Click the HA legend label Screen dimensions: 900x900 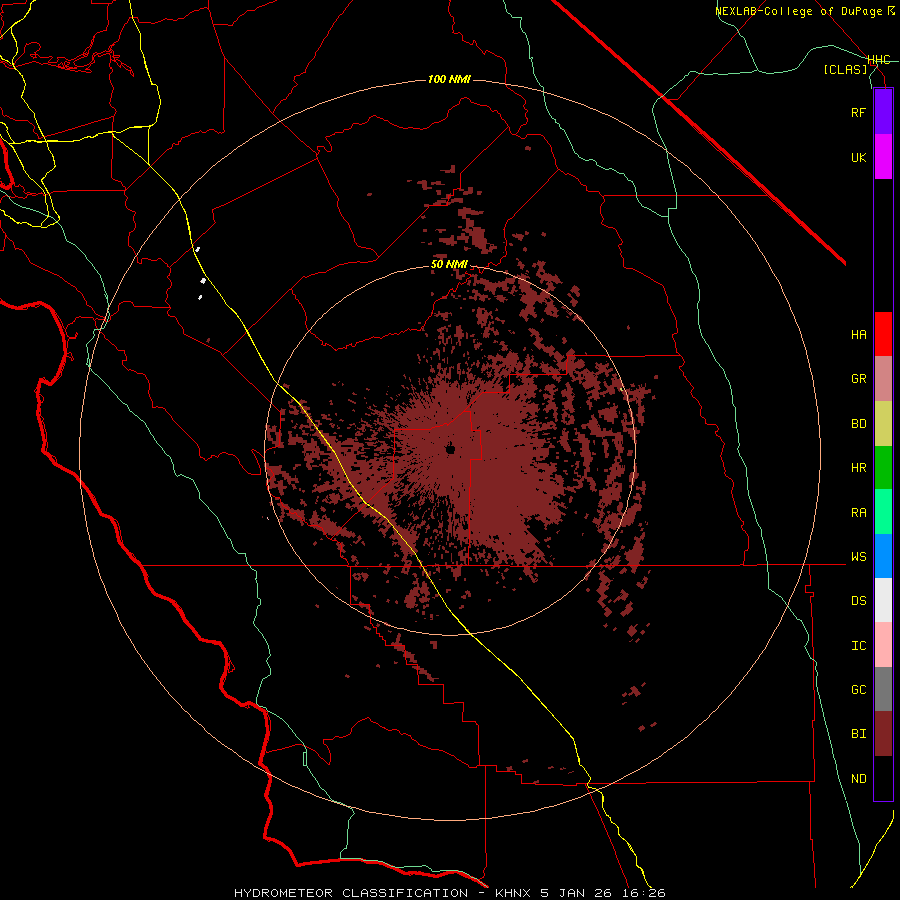[x=858, y=335]
